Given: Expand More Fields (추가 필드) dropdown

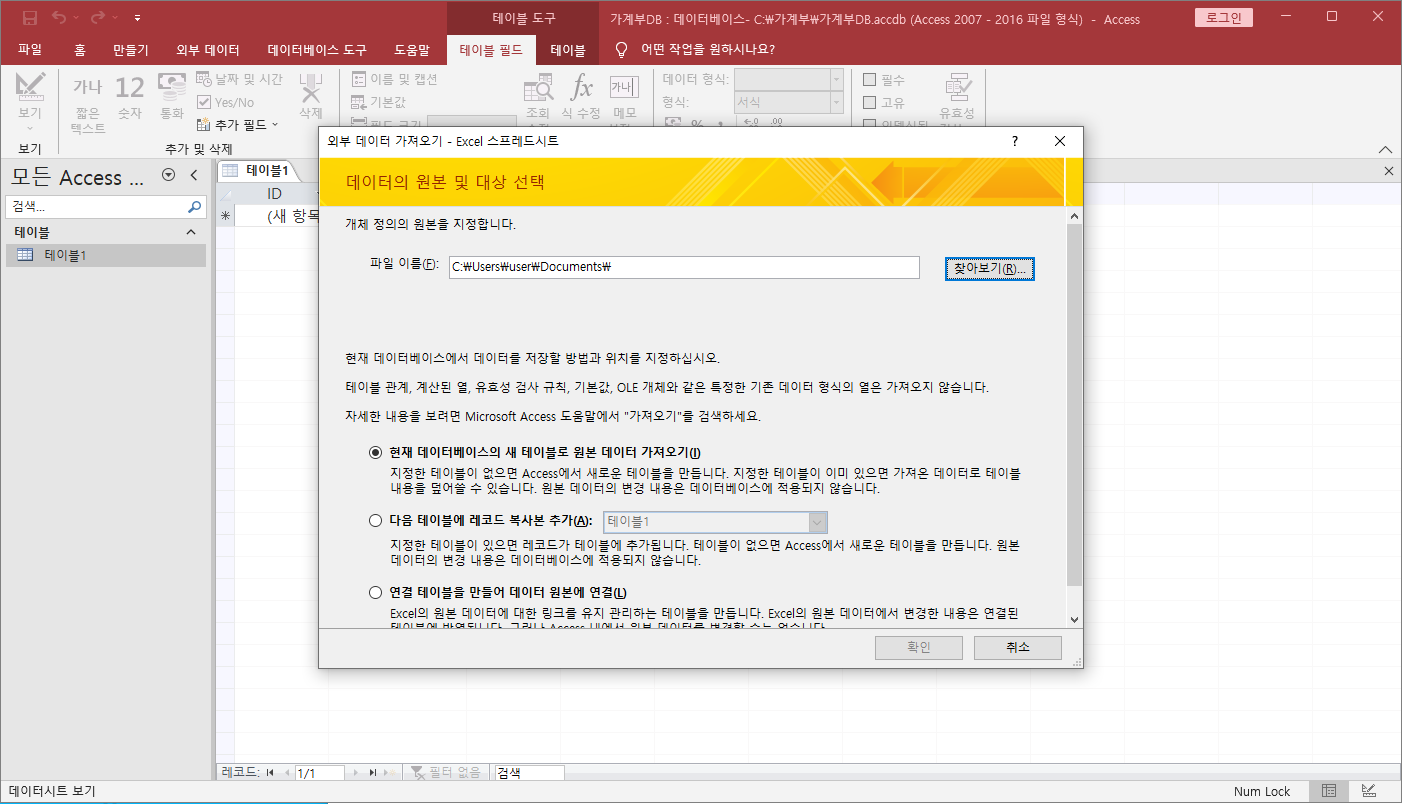Looking at the screenshot, I should [x=238, y=125].
